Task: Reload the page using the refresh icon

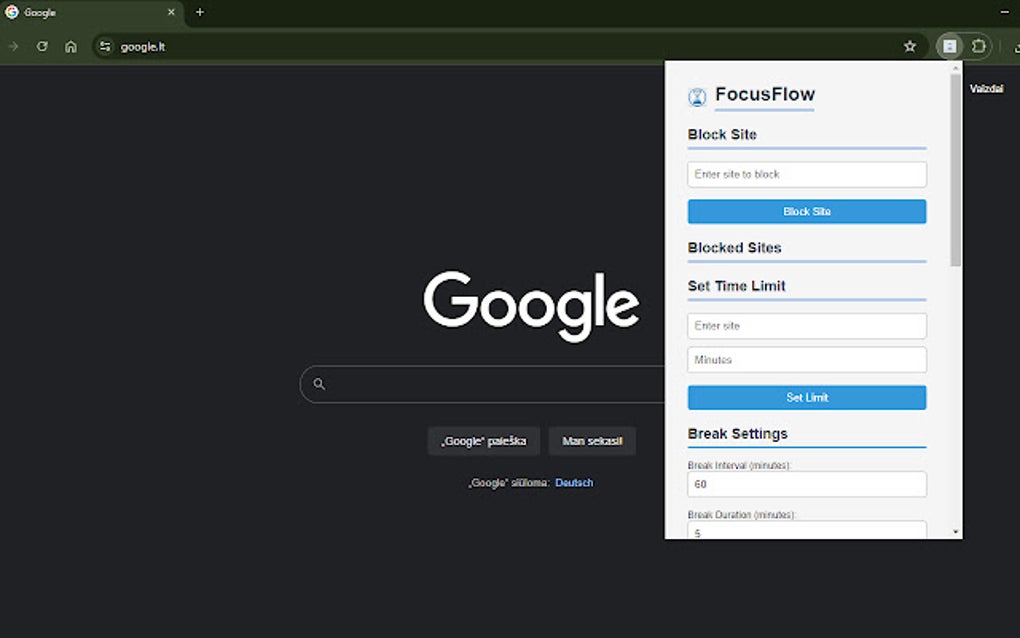Action: click(x=42, y=46)
